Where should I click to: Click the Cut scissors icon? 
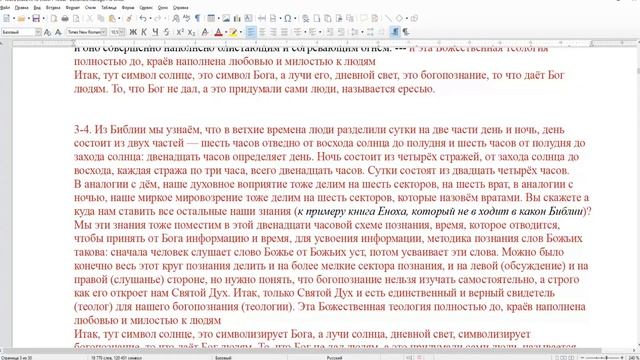point(89,18)
